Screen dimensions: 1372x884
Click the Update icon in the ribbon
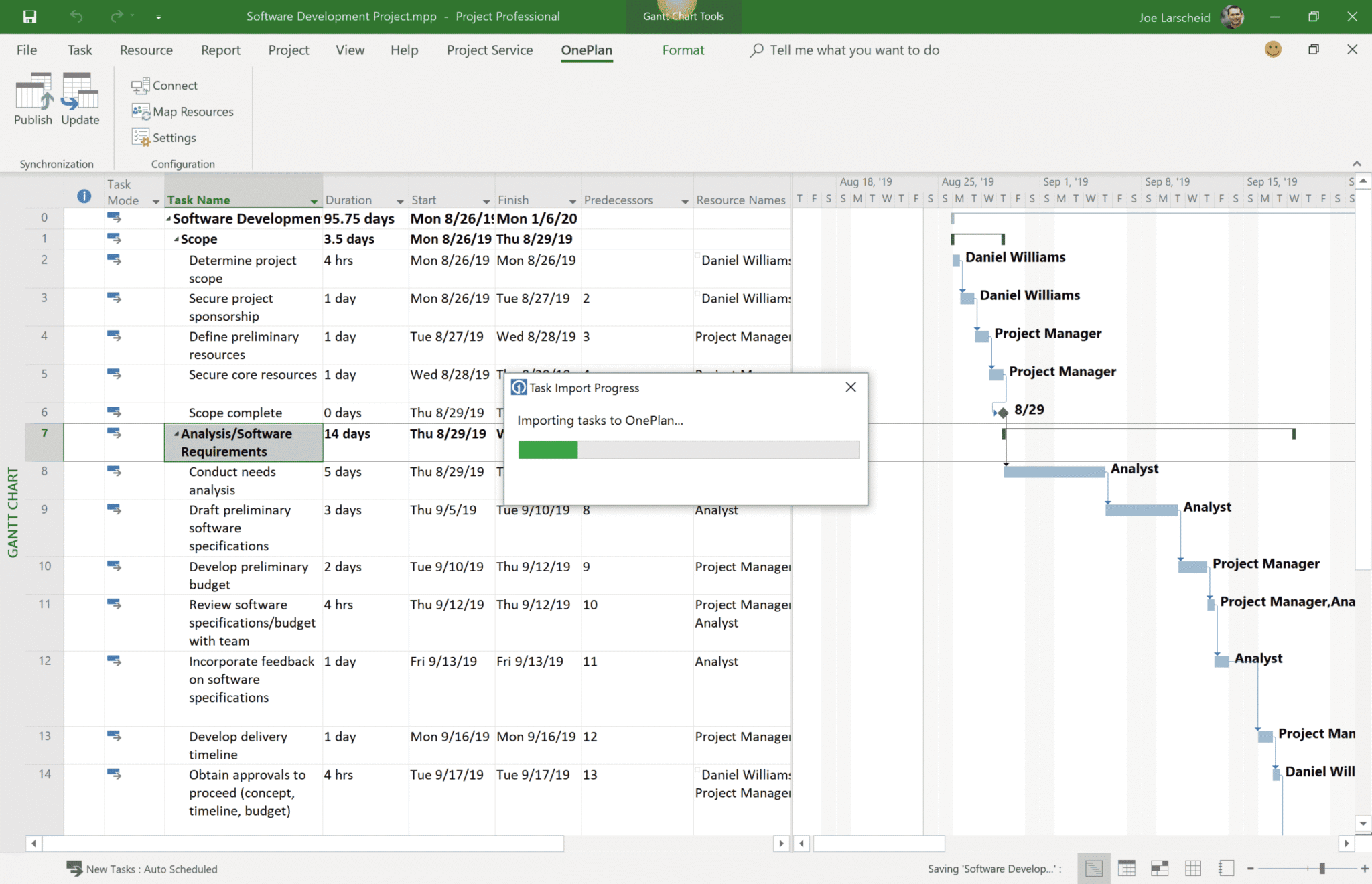click(80, 98)
